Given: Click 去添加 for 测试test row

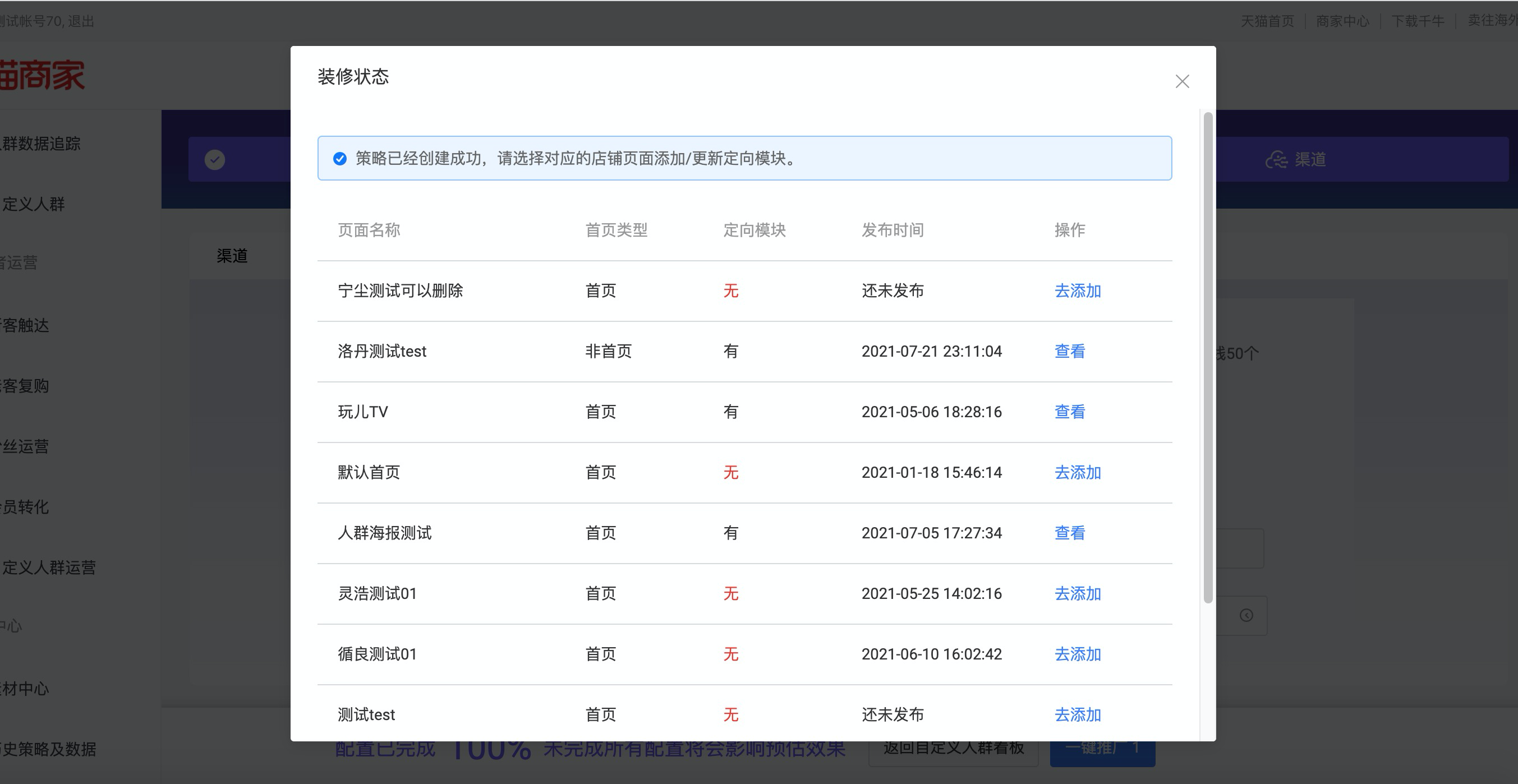Looking at the screenshot, I should click(1077, 714).
